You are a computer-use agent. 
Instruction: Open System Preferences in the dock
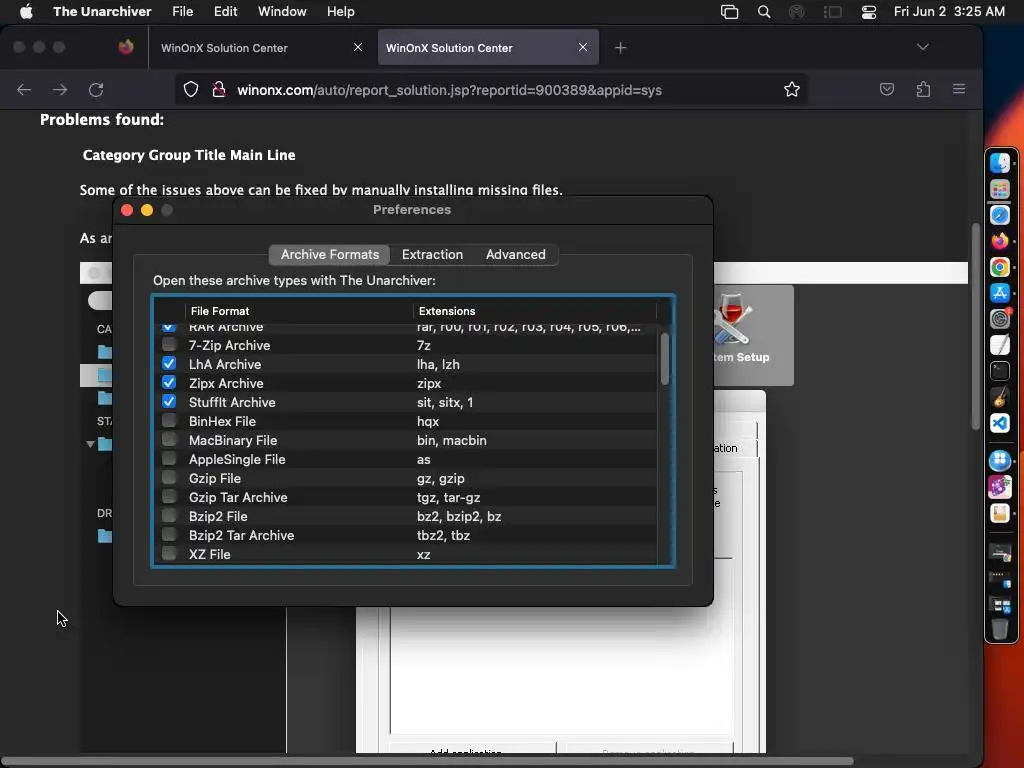(x=999, y=319)
